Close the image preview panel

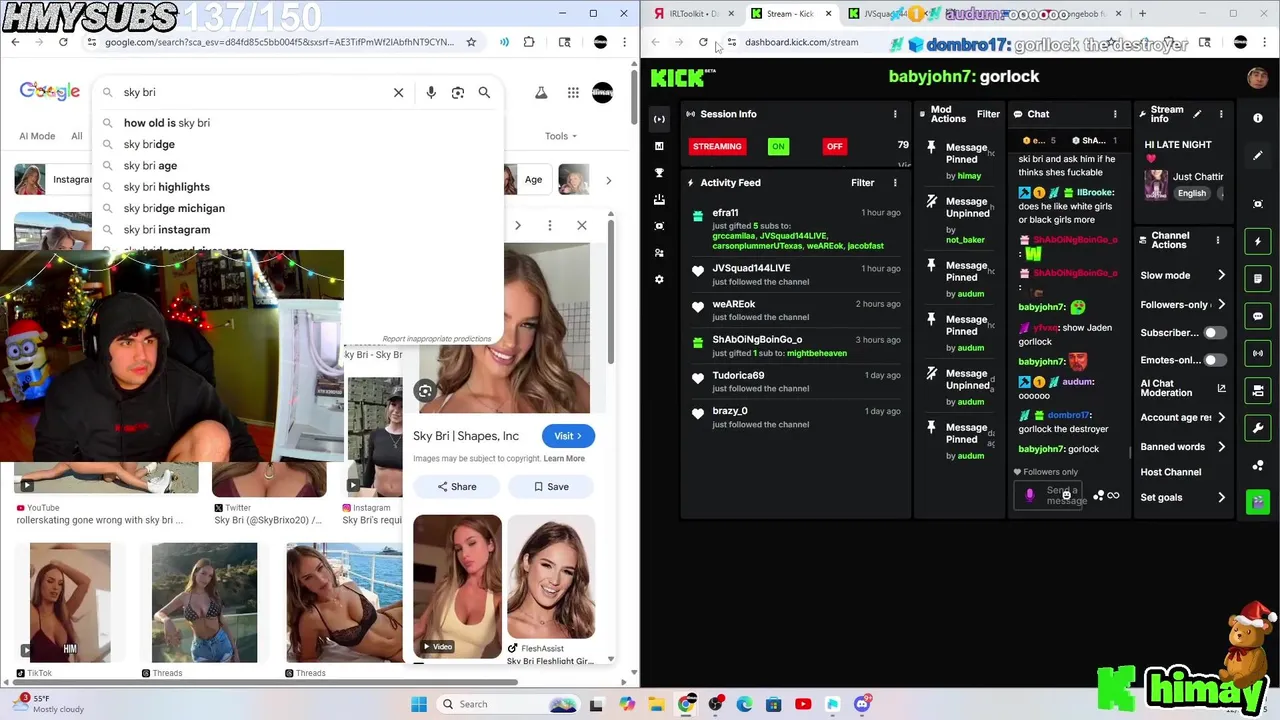(x=582, y=225)
